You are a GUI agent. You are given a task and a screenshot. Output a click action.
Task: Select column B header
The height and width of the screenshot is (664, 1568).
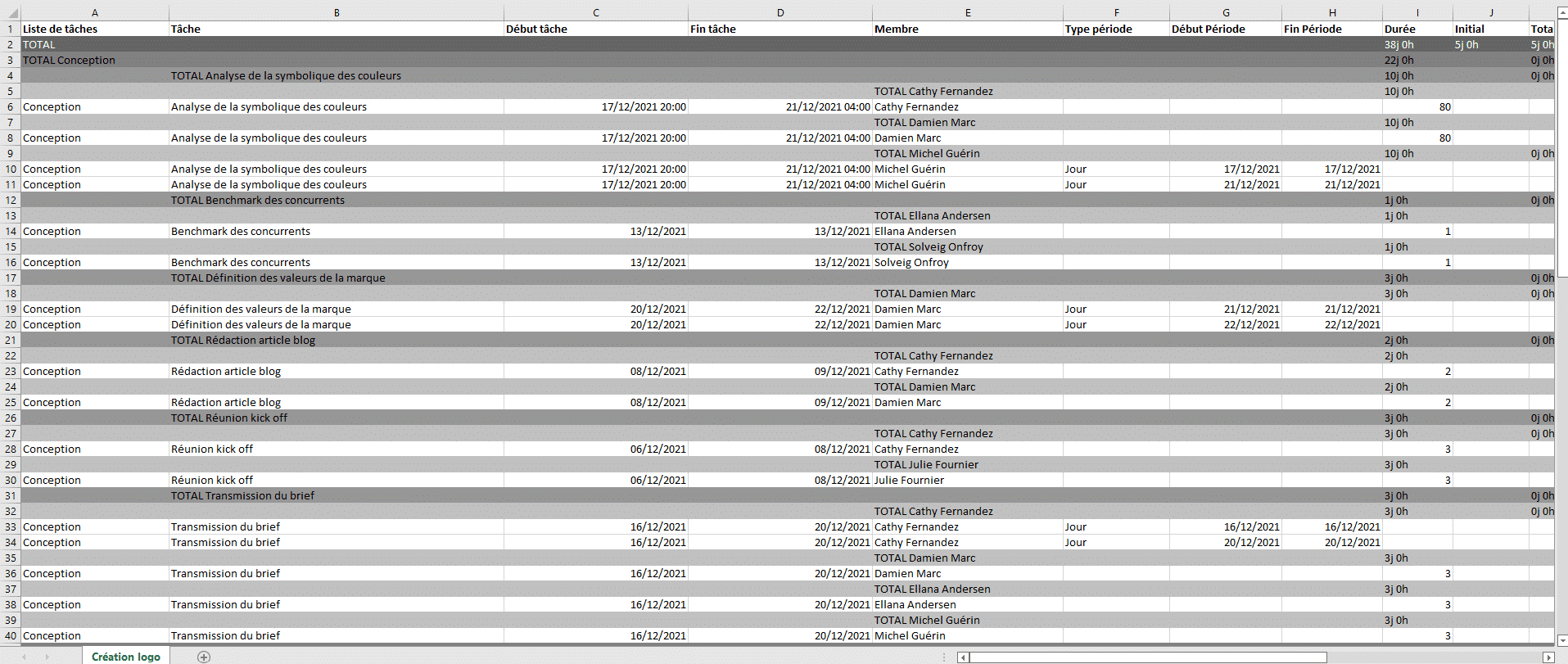click(x=337, y=12)
